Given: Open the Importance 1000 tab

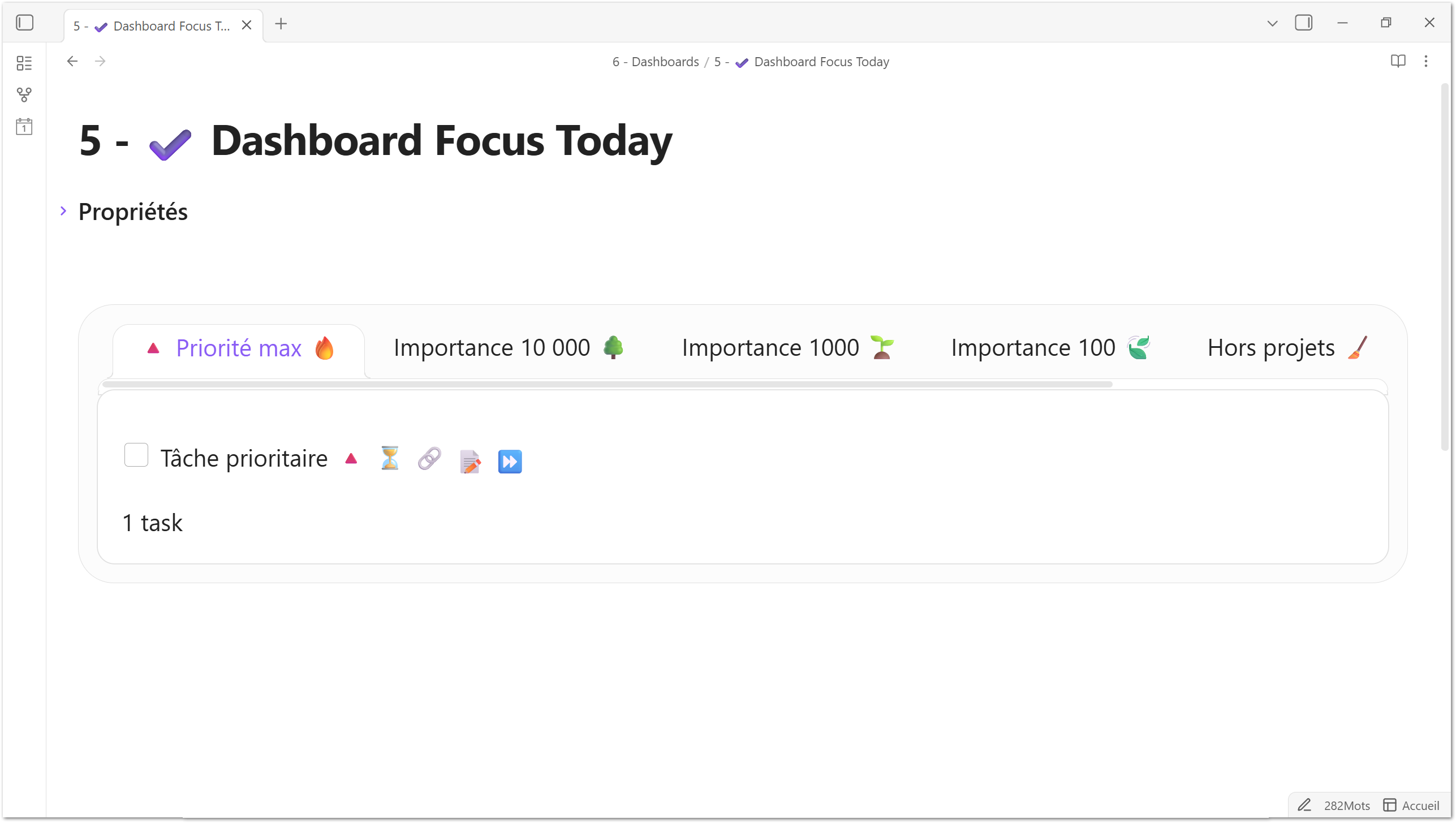Looking at the screenshot, I should pos(787,348).
